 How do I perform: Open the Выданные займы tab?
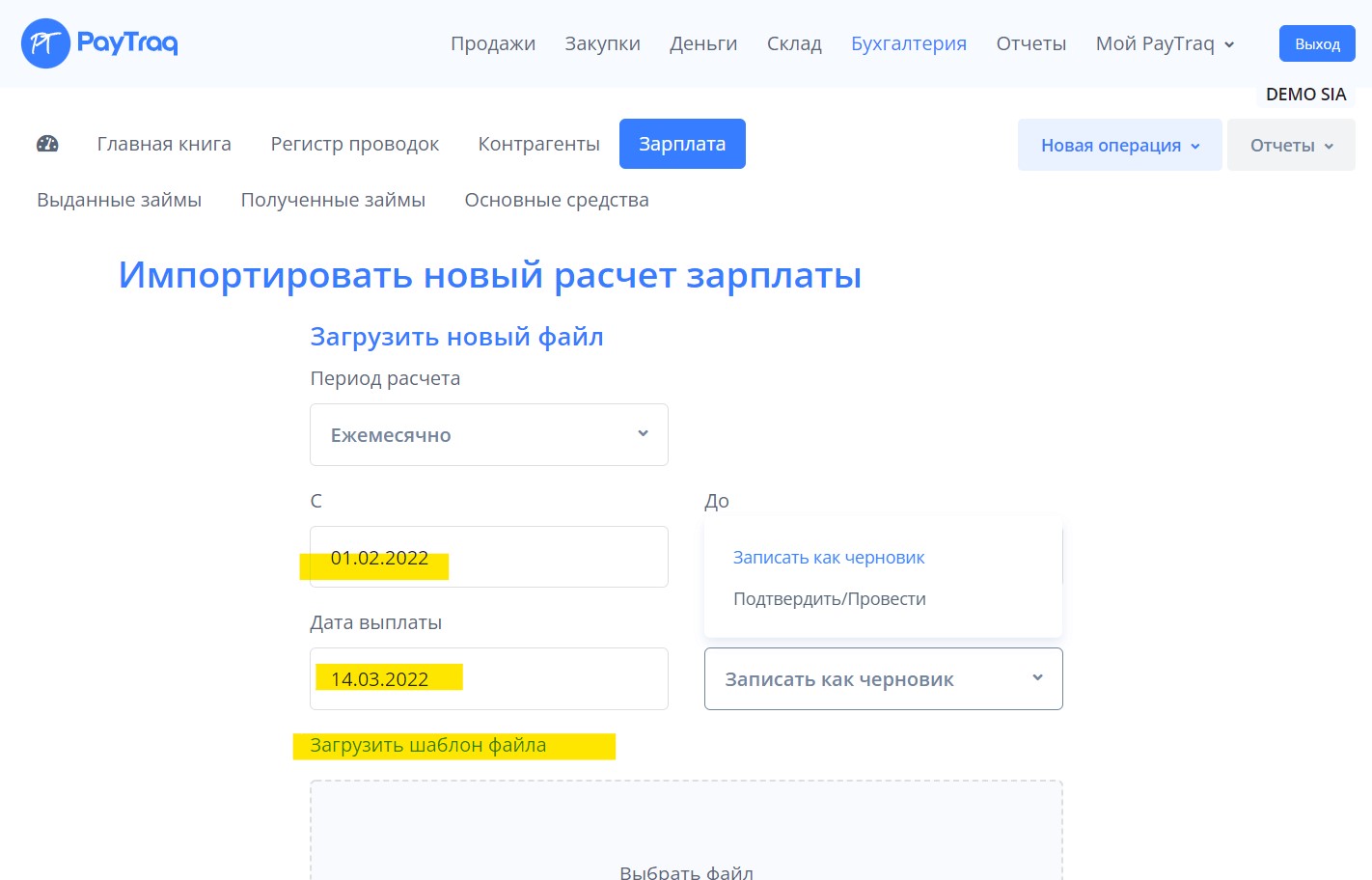(x=120, y=200)
